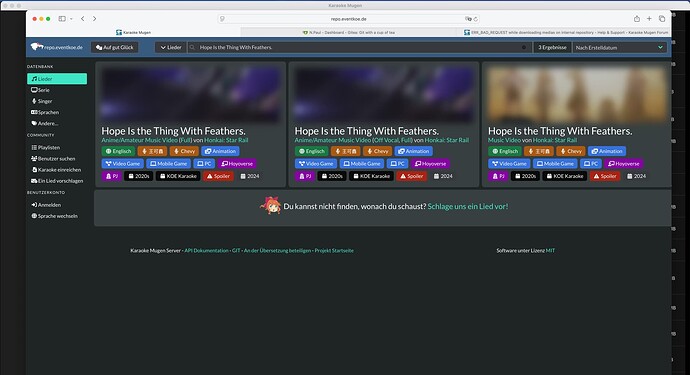690x375 pixels.
Task: Select Singer in the database sidebar
Action: click(42, 101)
